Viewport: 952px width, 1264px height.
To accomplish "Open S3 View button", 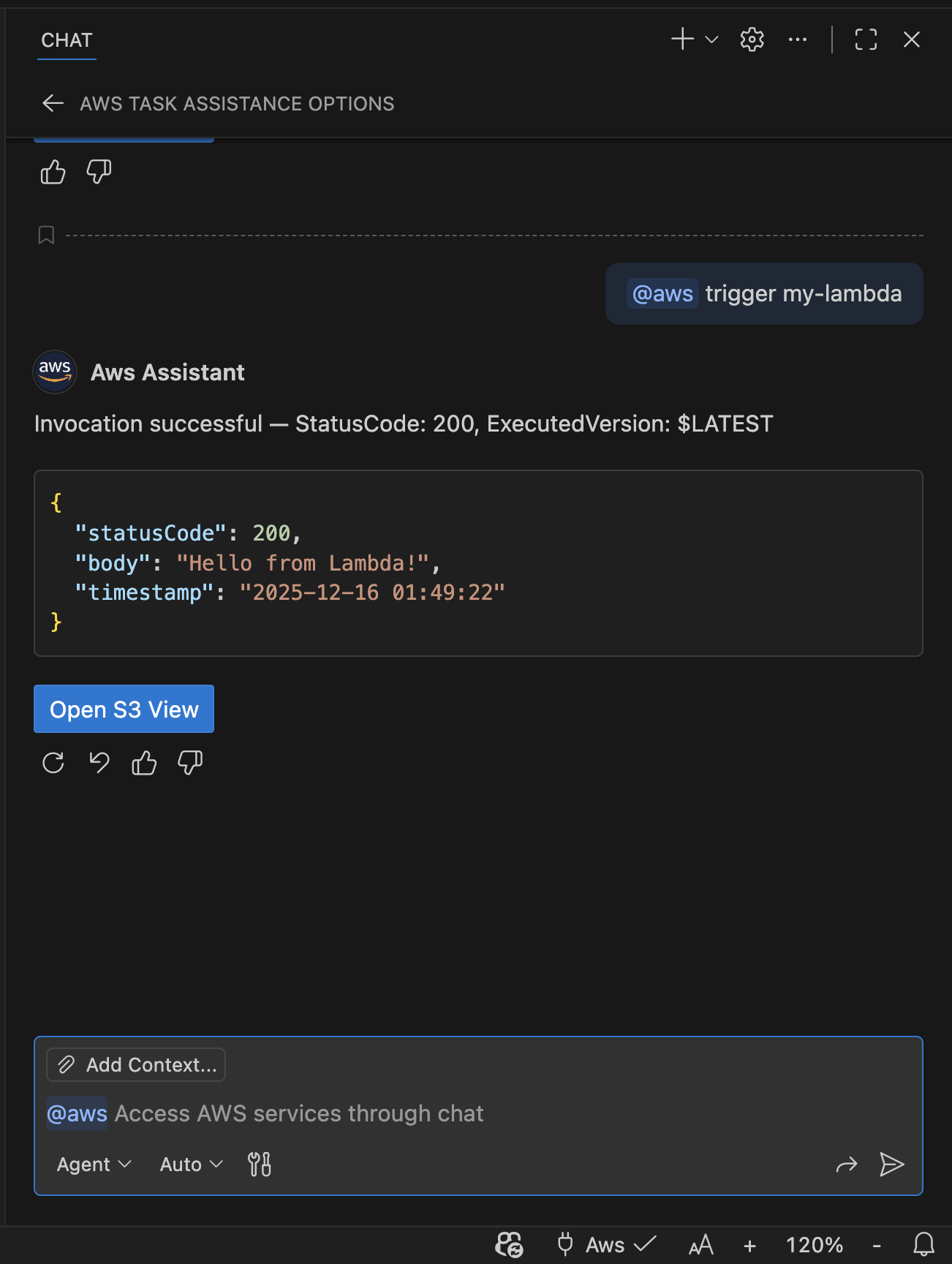I will click(x=124, y=709).
